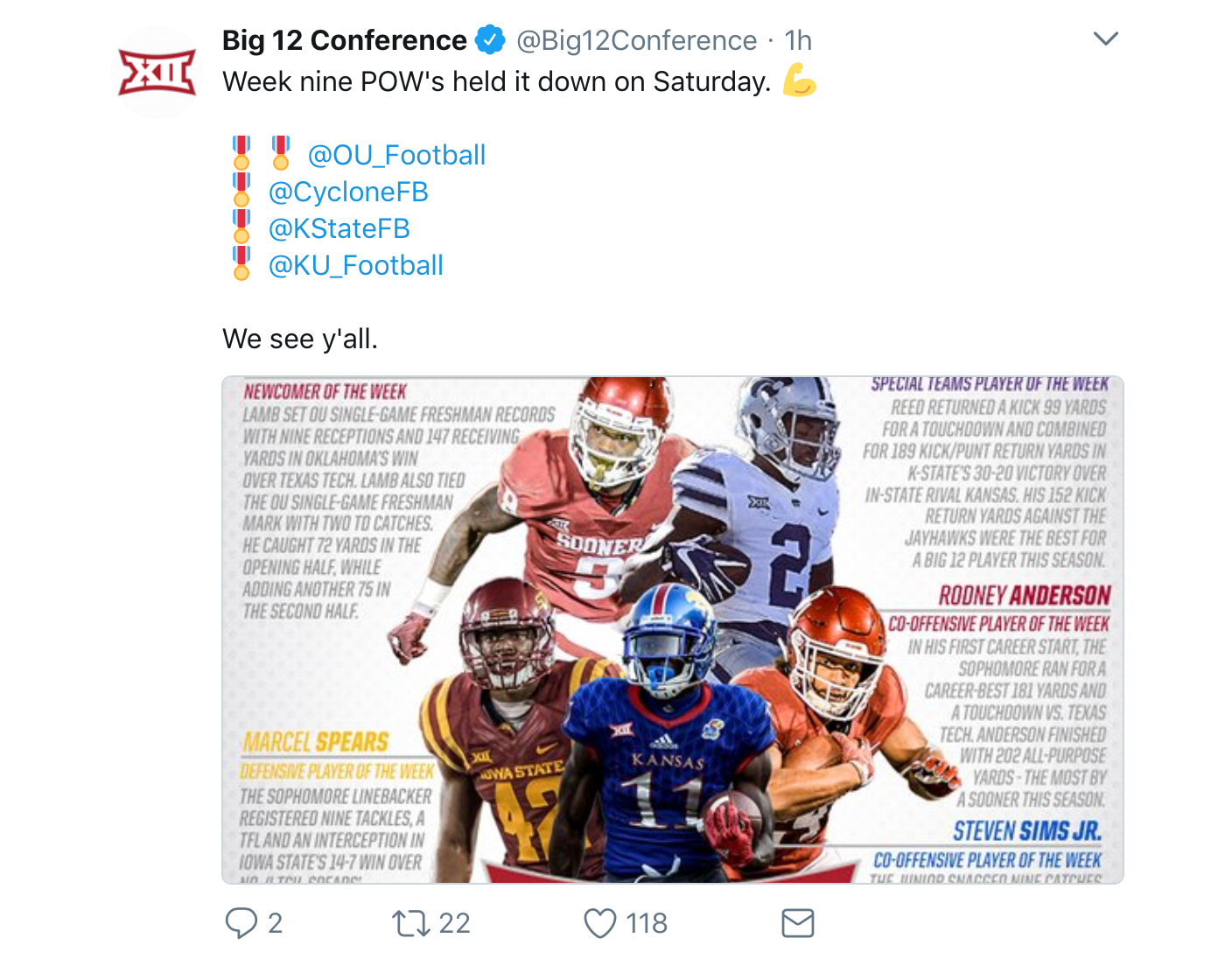Image resolution: width=1232 pixels, height=966 pixels.
Task: Open the @OU_Football mention
Action: pos(396,155)
